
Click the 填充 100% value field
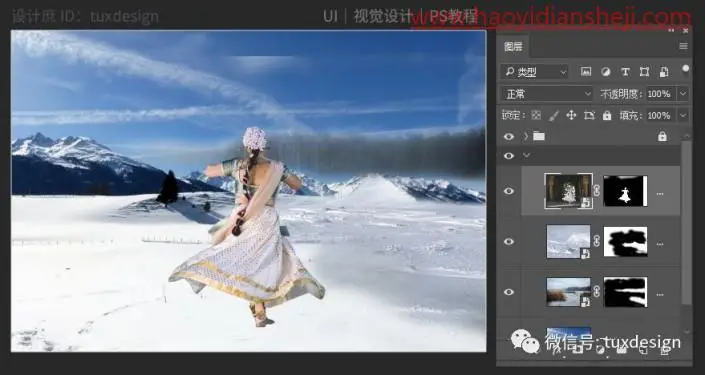[660, 116]
